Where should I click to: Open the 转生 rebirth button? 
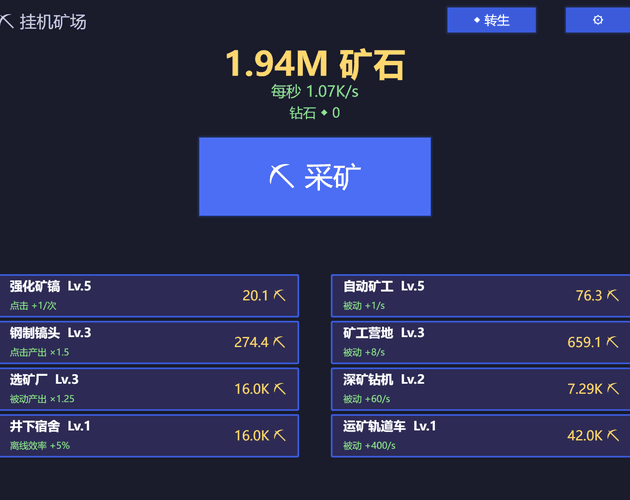coord(491,20)
